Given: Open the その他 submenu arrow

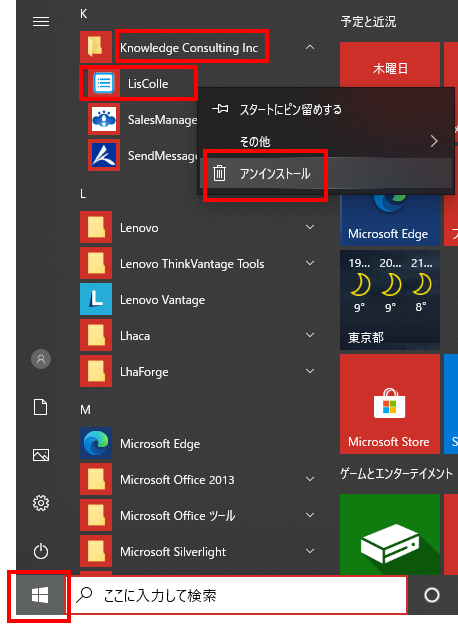Looking at the screenshot, I should (434, 141).
